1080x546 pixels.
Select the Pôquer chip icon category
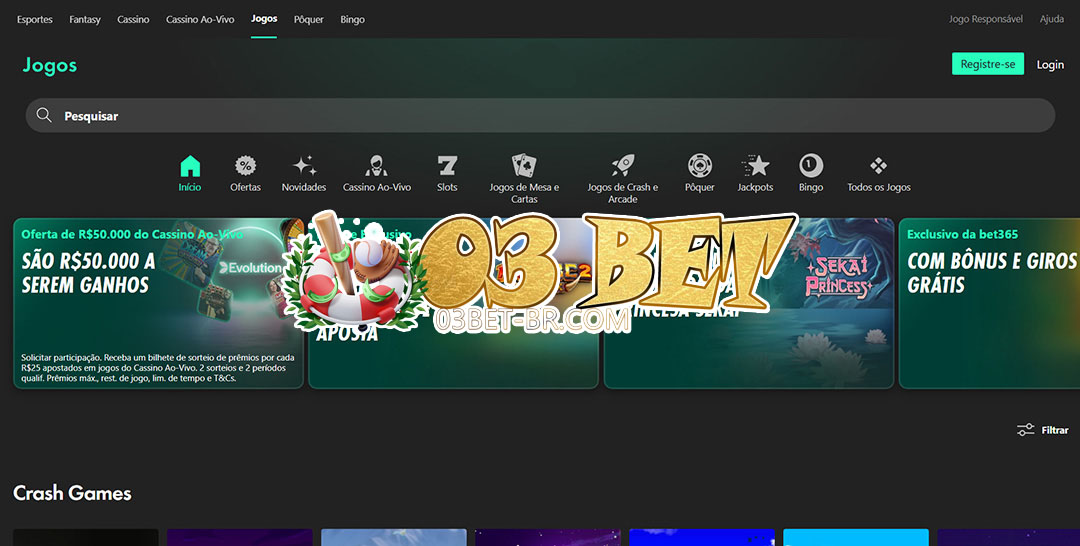tap(700, 167)
